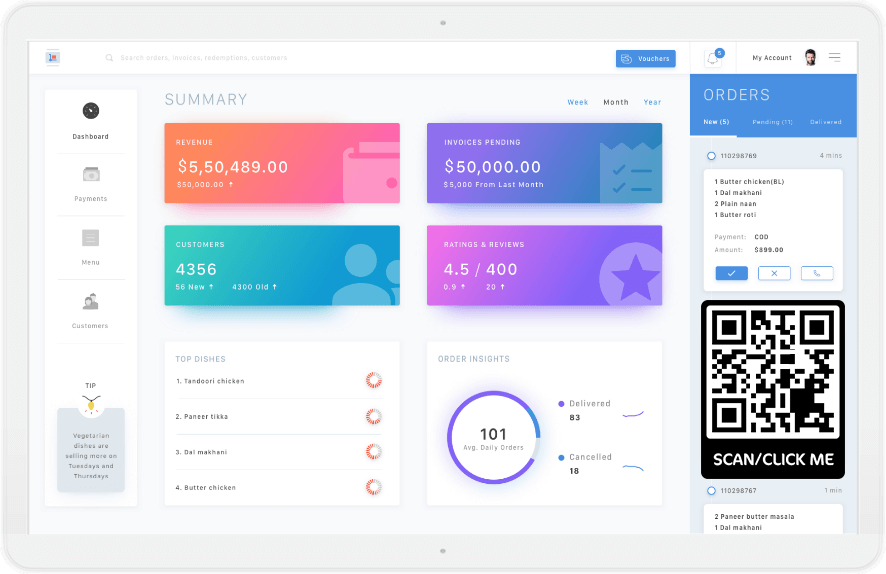Click the 101 Avg. Daily Orders ring
The width and height of the screenshot is (886, 574).
494,437
